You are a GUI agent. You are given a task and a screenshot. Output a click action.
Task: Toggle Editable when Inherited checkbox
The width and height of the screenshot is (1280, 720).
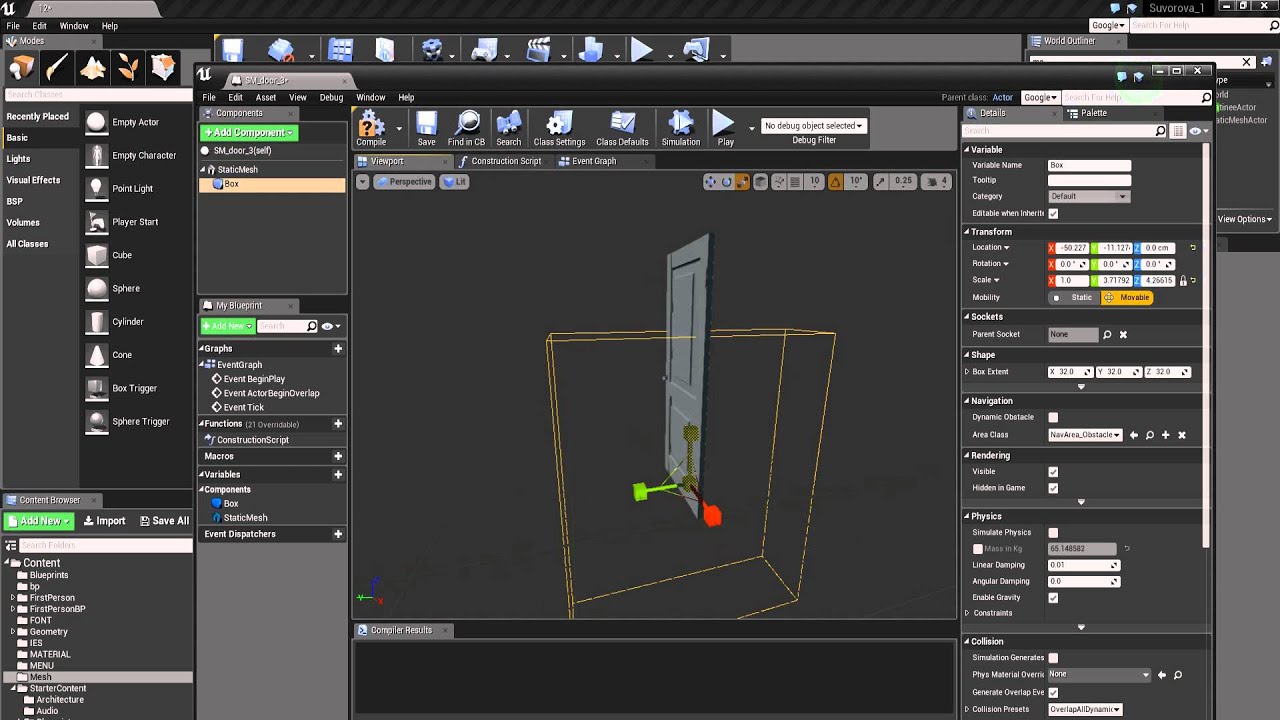pos(1053,213)
